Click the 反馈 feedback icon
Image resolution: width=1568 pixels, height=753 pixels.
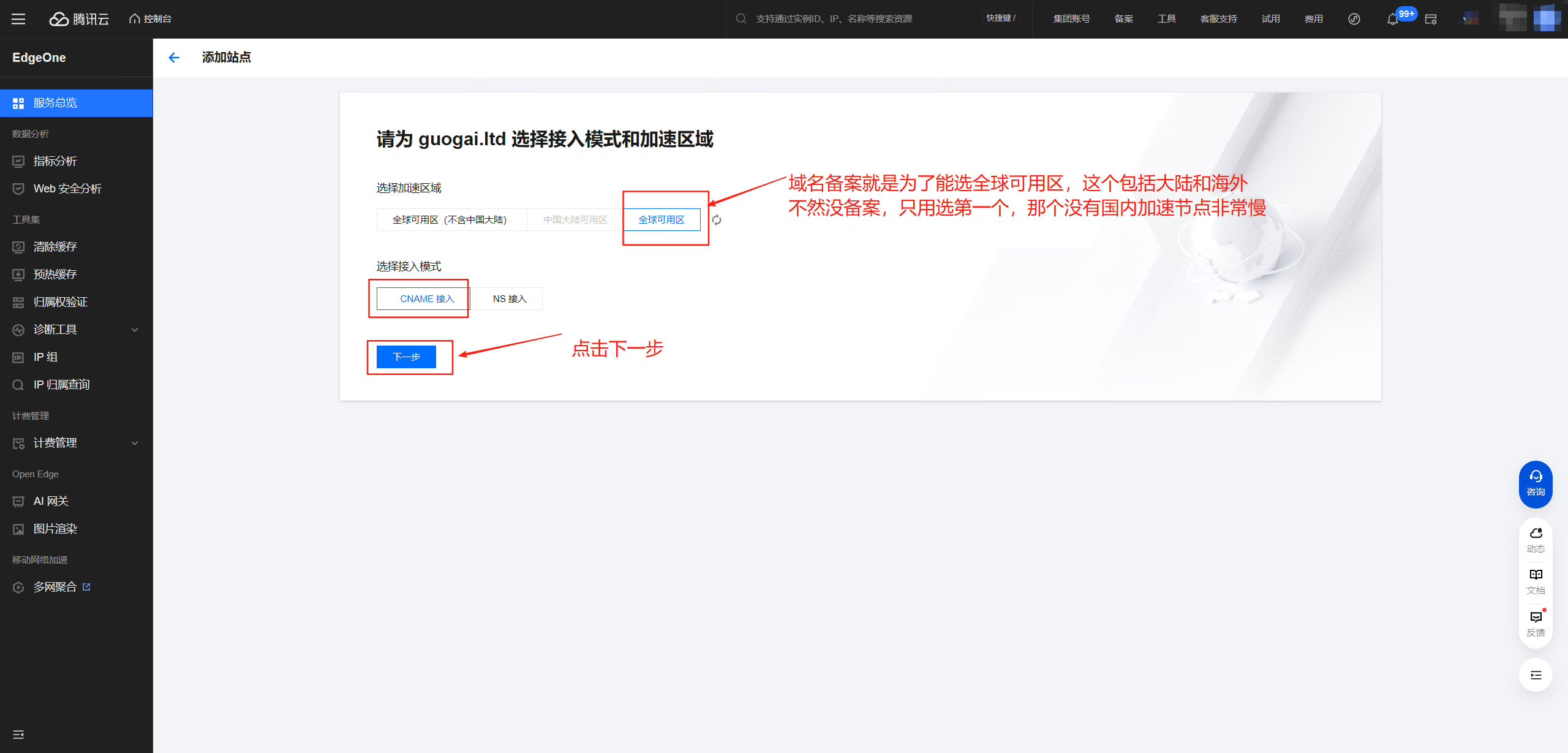(1536, 623)
